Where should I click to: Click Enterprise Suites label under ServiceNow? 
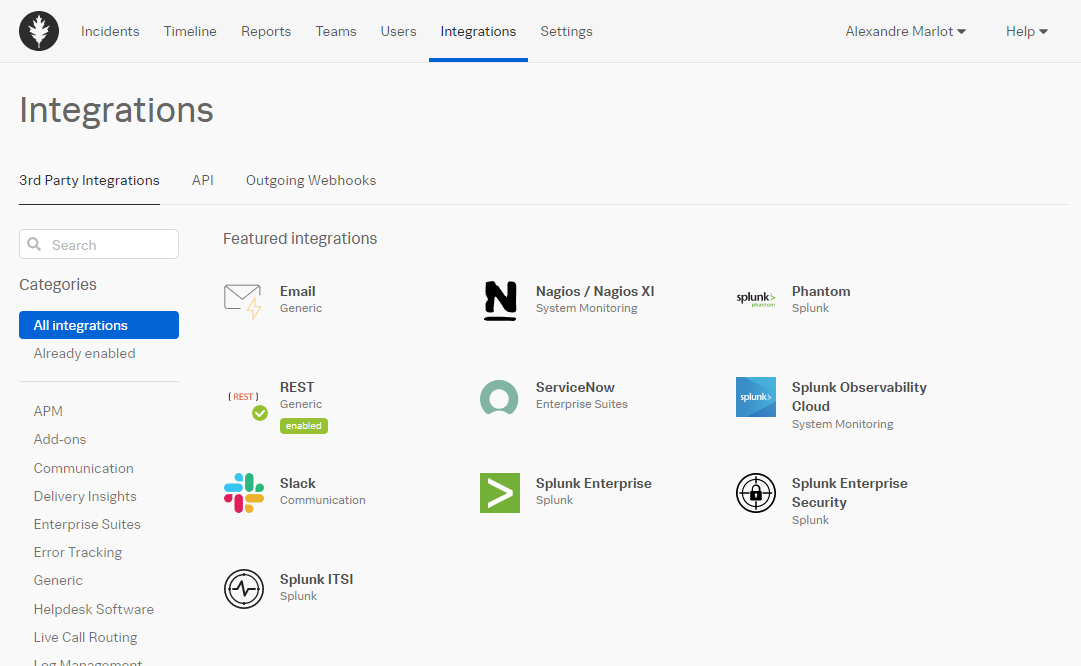(581, 404)
